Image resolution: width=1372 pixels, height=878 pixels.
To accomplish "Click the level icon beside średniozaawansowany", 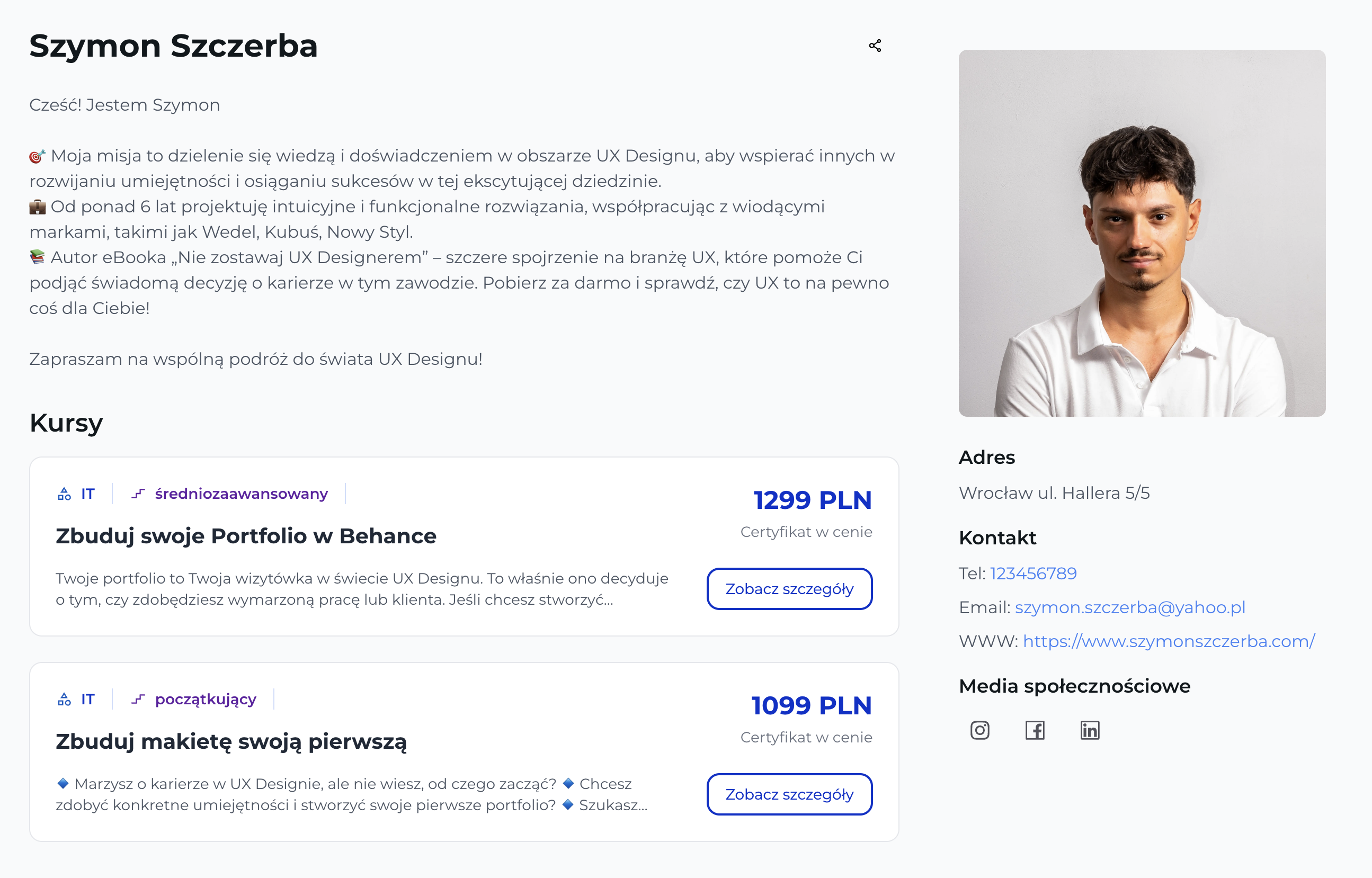I will tap(138, 494).
